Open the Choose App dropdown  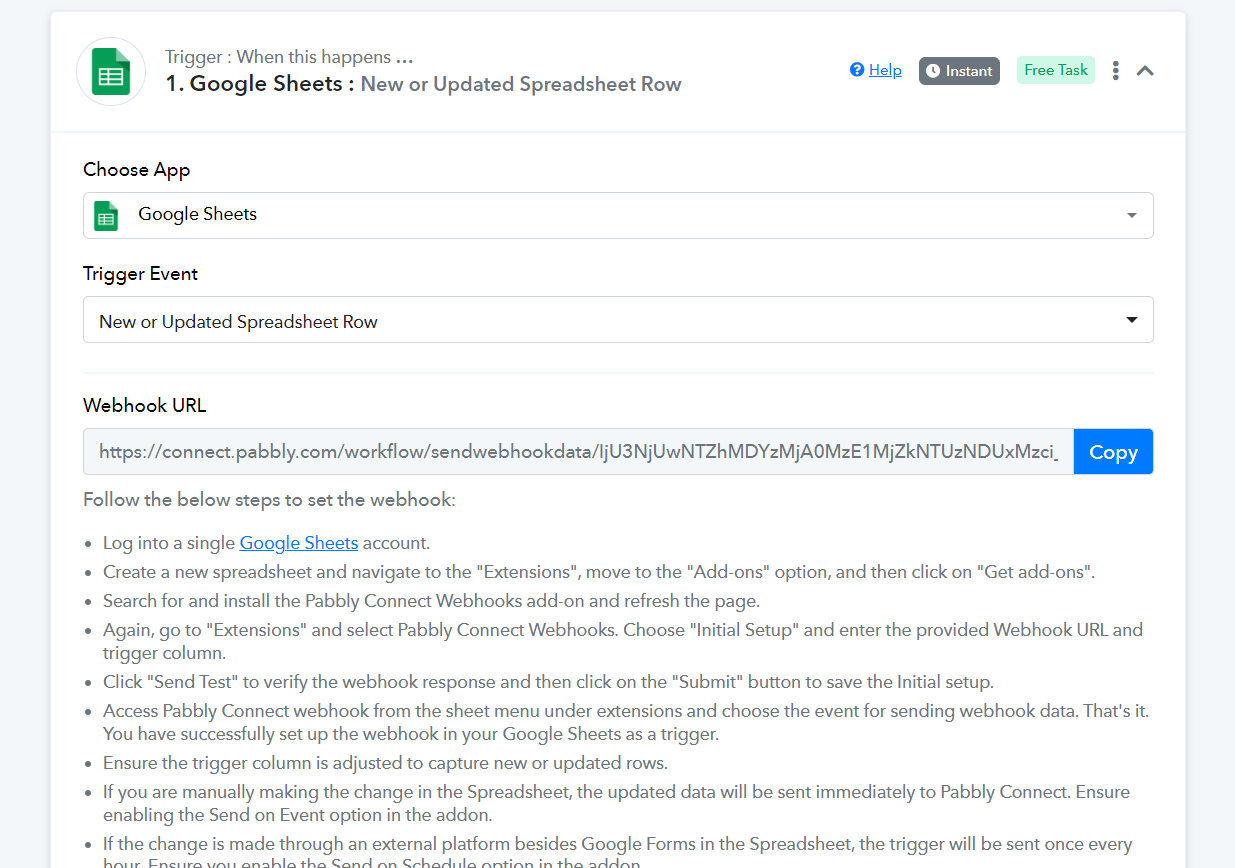(x=618, y=215)
